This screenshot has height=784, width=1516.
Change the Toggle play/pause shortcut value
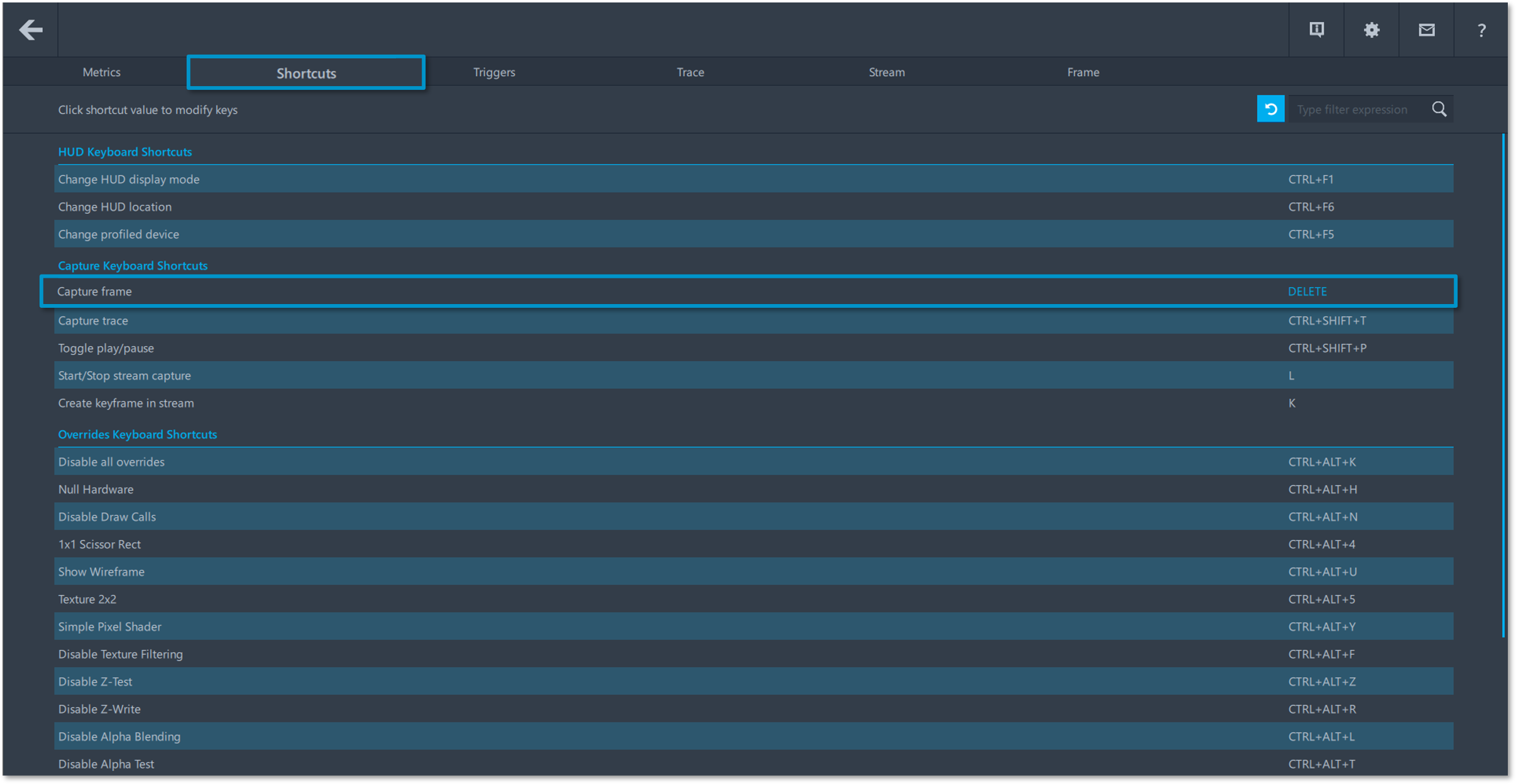click(x=1327, y=348)
